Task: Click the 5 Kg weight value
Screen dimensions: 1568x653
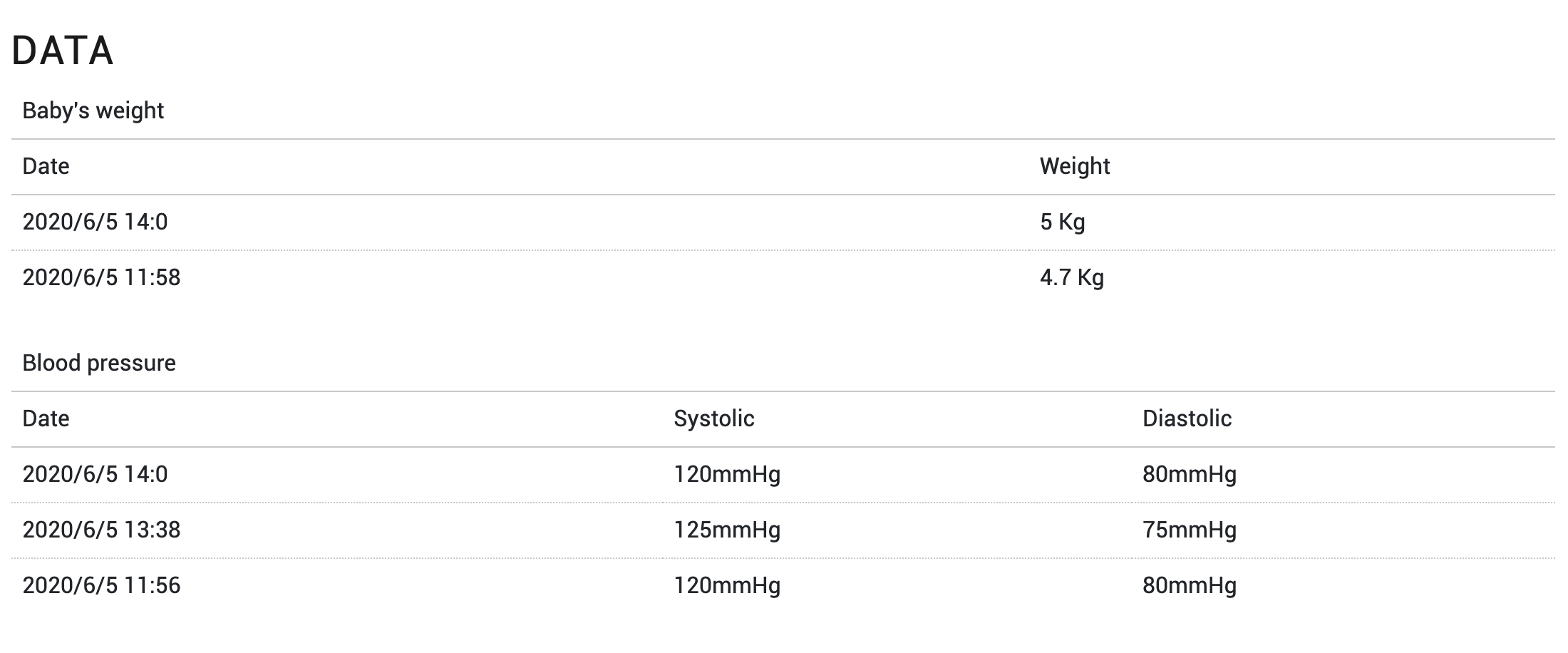Action: click(1062, 222)
